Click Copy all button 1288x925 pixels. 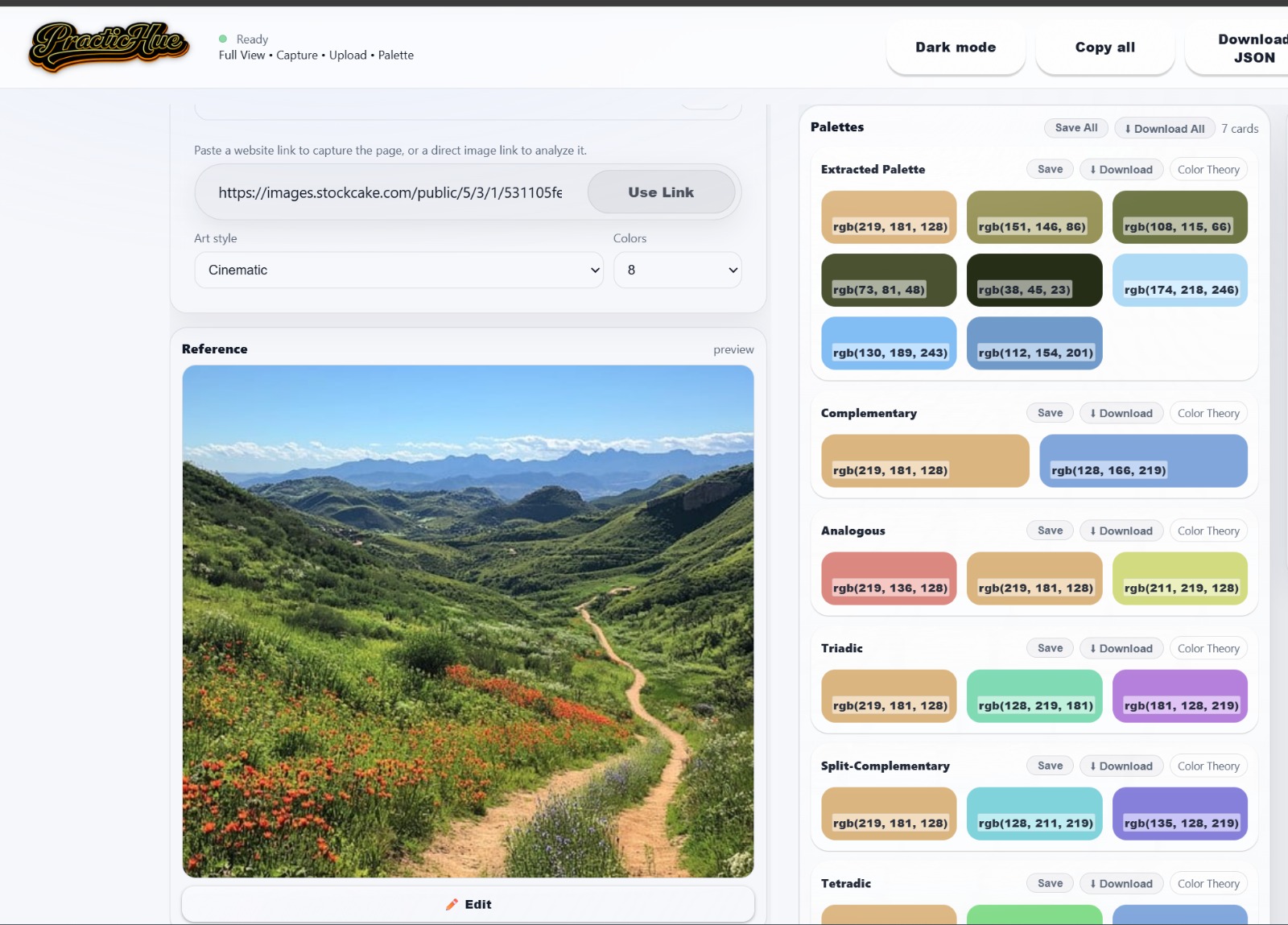point(1104,47)
